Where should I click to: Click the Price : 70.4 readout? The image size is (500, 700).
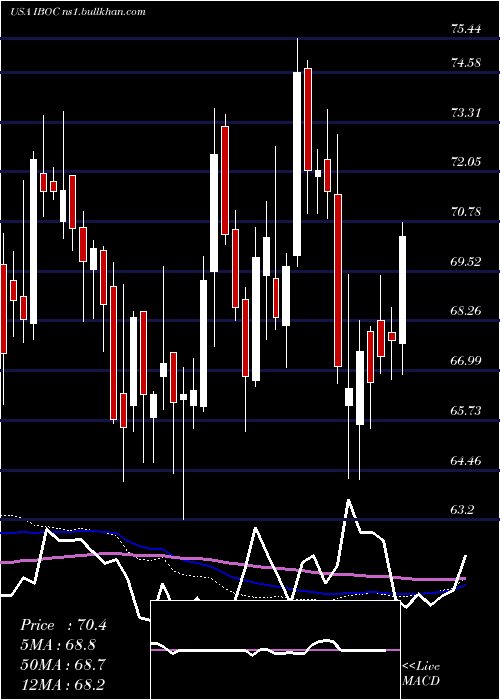coord(63,625)
